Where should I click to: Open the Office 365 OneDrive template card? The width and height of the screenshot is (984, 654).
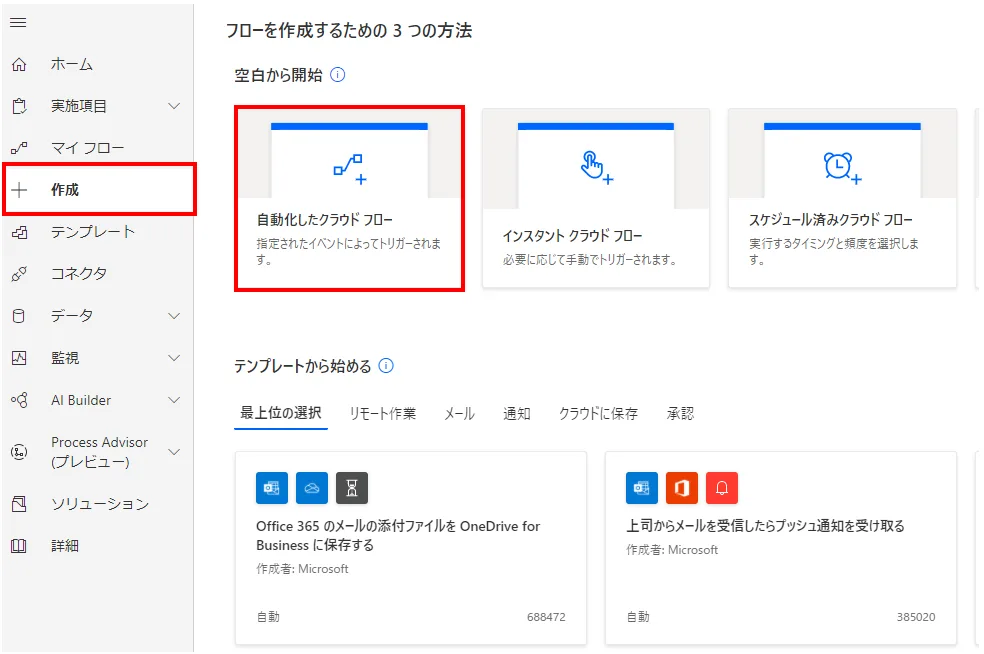click(410, 548)
